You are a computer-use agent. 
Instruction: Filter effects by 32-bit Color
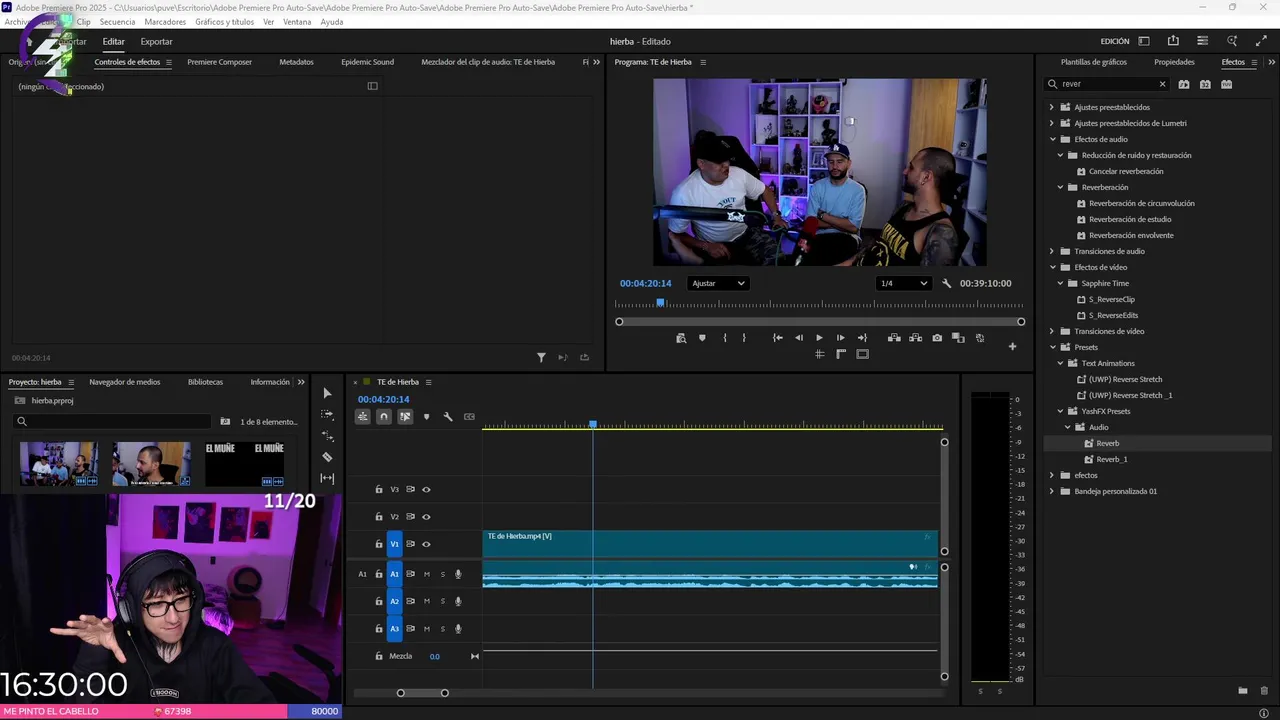coord(1205,84)
